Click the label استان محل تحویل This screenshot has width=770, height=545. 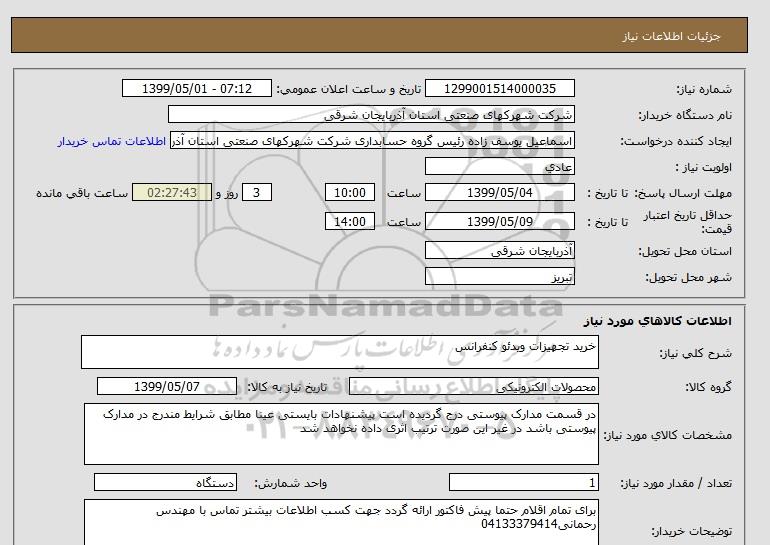685,251
